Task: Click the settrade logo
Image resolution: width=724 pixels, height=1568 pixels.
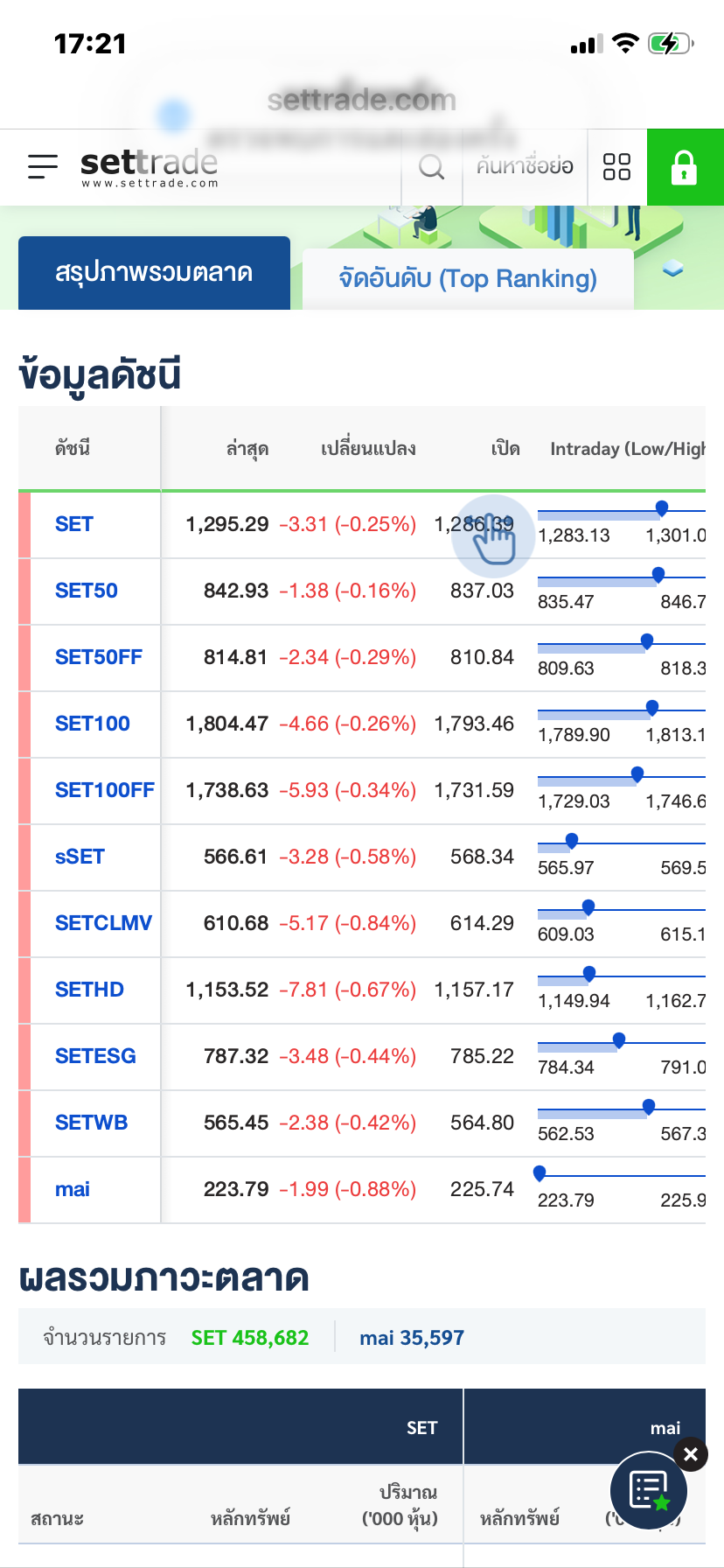Action: (x=150, y=166)
